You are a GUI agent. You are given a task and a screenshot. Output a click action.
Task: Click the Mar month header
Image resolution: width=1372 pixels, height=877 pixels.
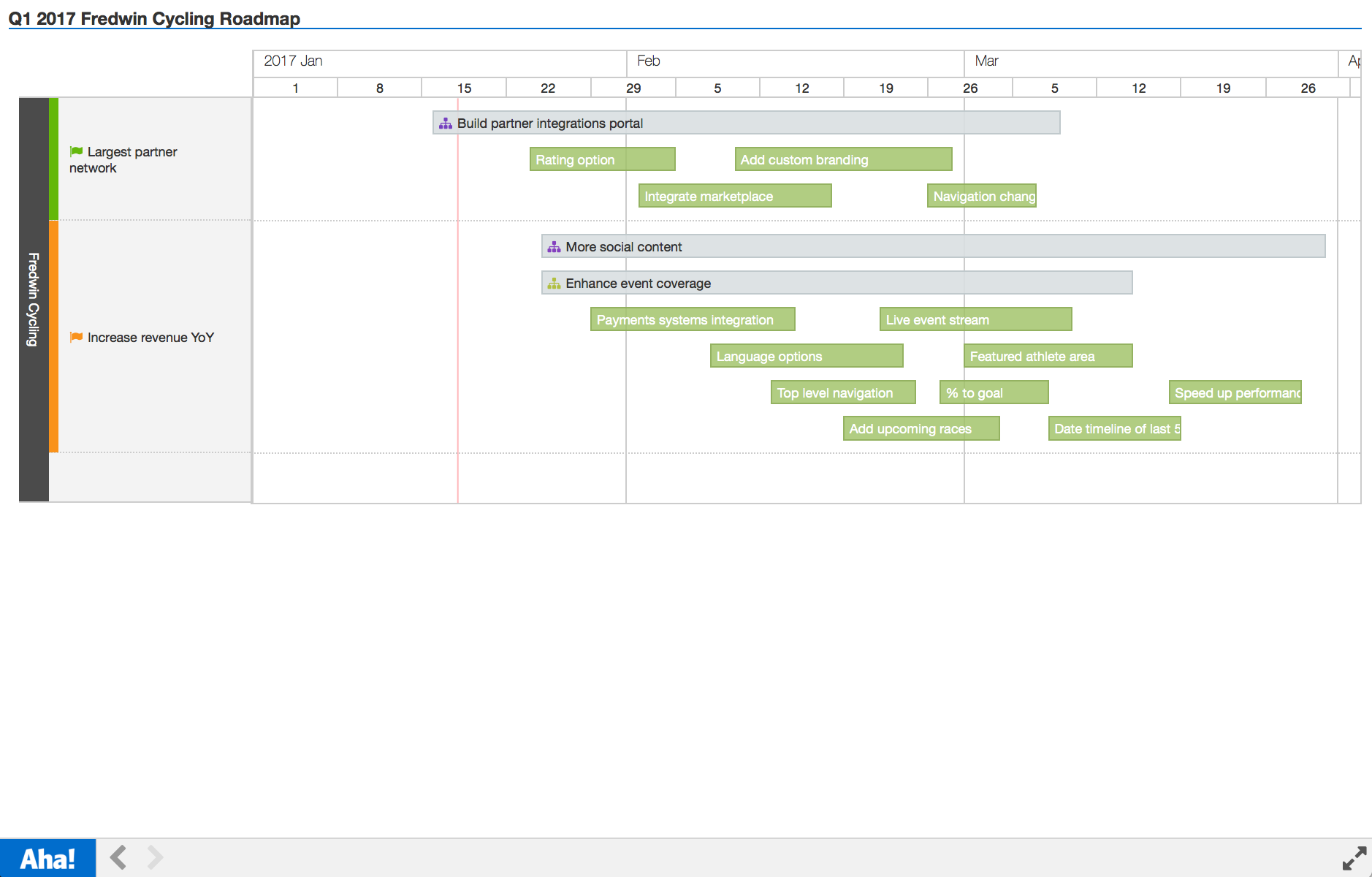986,61
